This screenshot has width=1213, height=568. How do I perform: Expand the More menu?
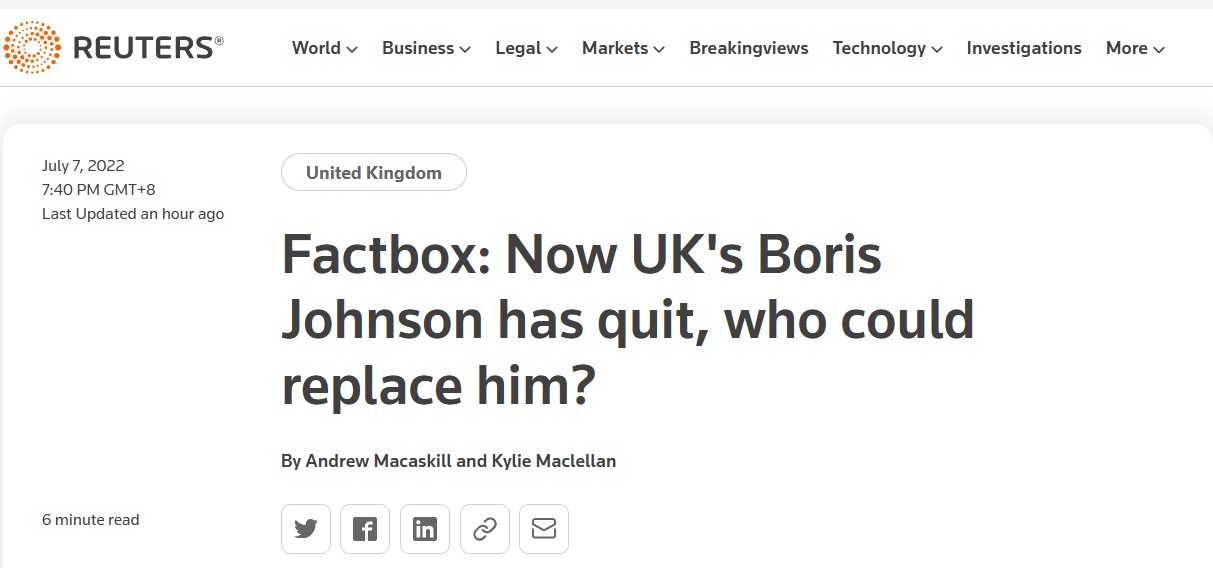pos(1159,49)
